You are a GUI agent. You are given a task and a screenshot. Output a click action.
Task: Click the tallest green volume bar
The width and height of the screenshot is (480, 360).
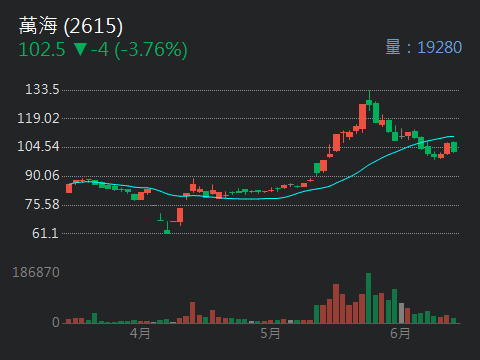click(x=368, y=298)
